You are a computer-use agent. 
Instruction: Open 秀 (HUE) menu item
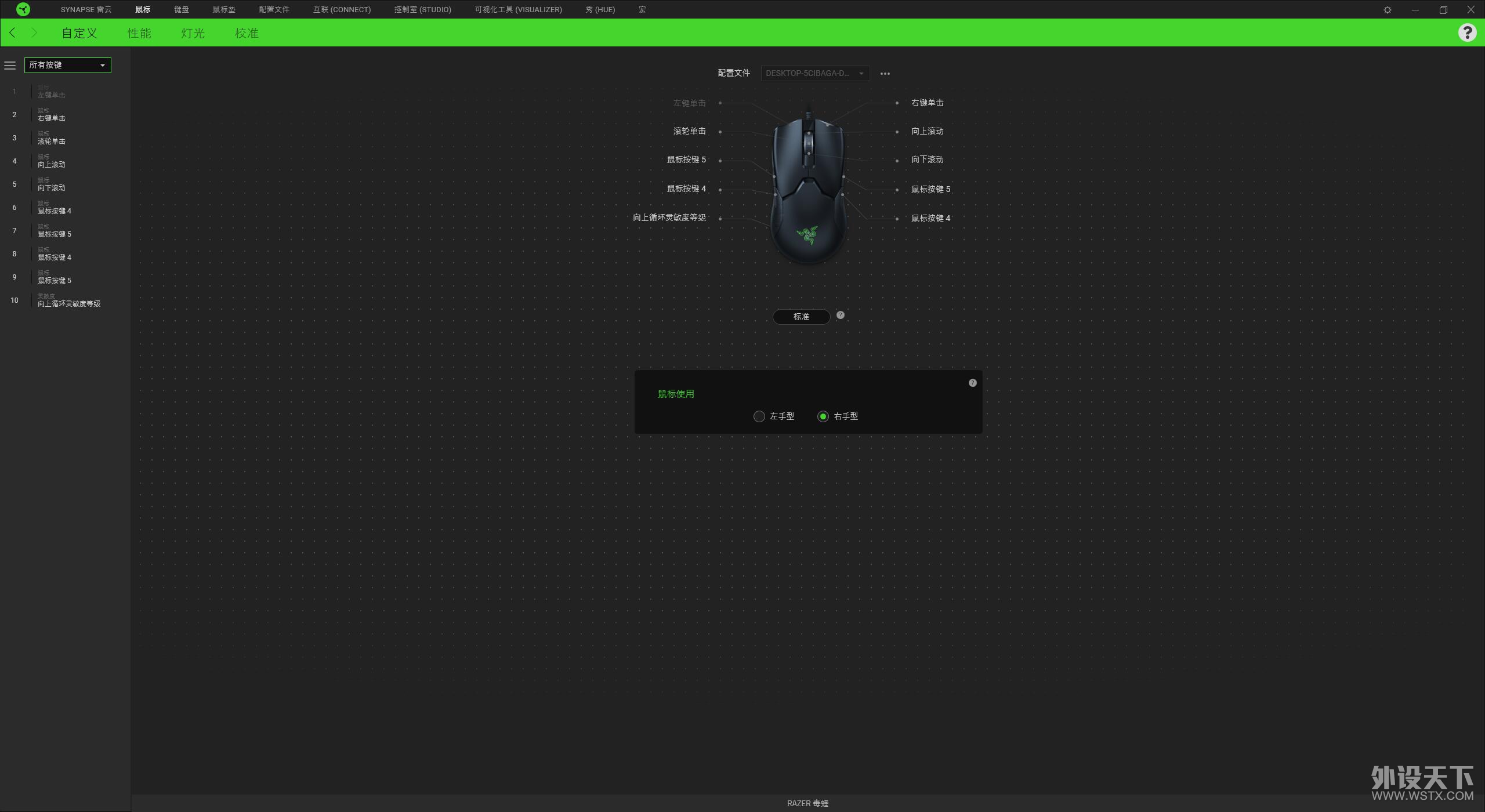(x=600, y=9)
